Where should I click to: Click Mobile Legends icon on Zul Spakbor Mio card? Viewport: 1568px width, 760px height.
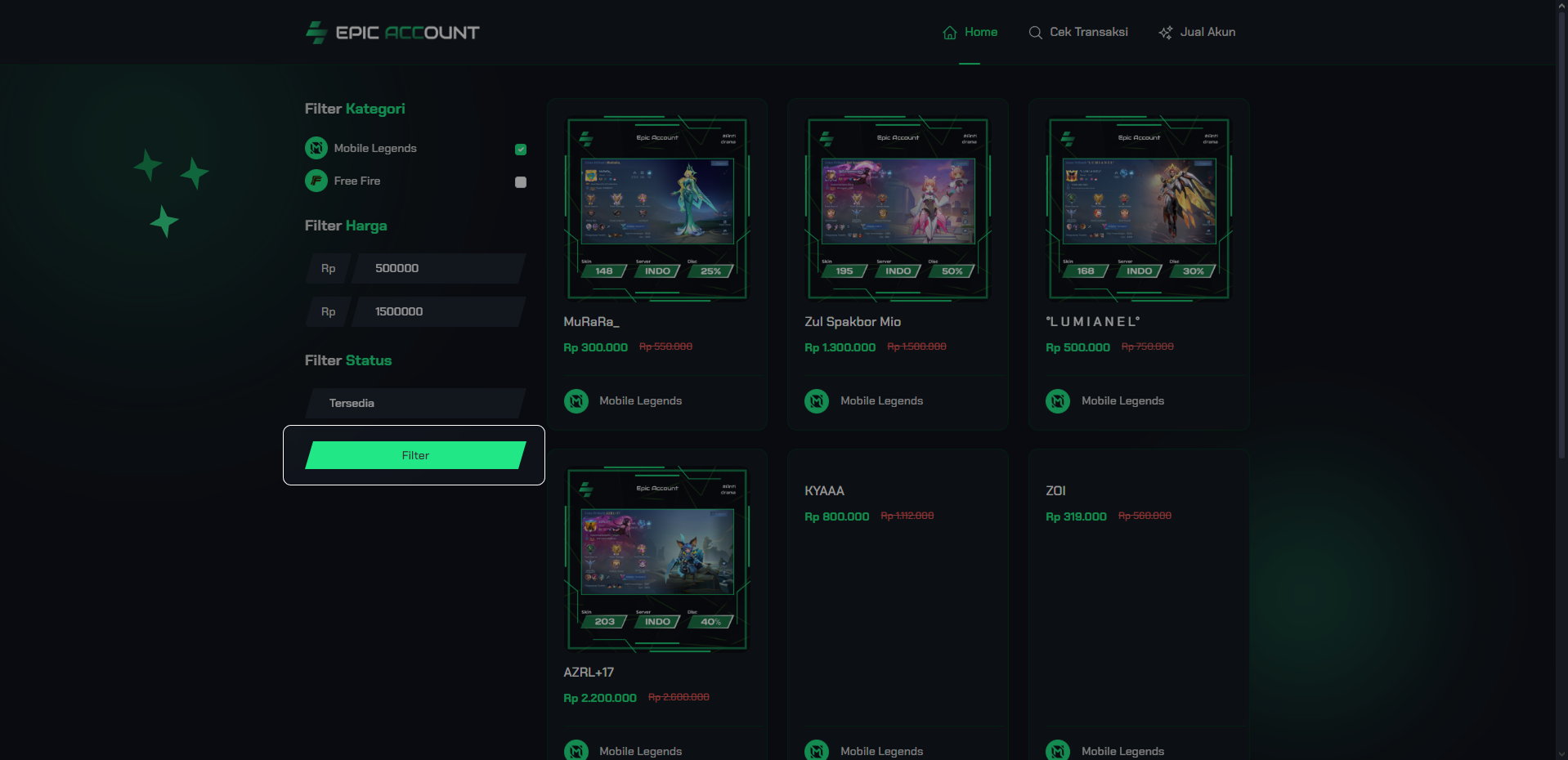click(817, 401)
